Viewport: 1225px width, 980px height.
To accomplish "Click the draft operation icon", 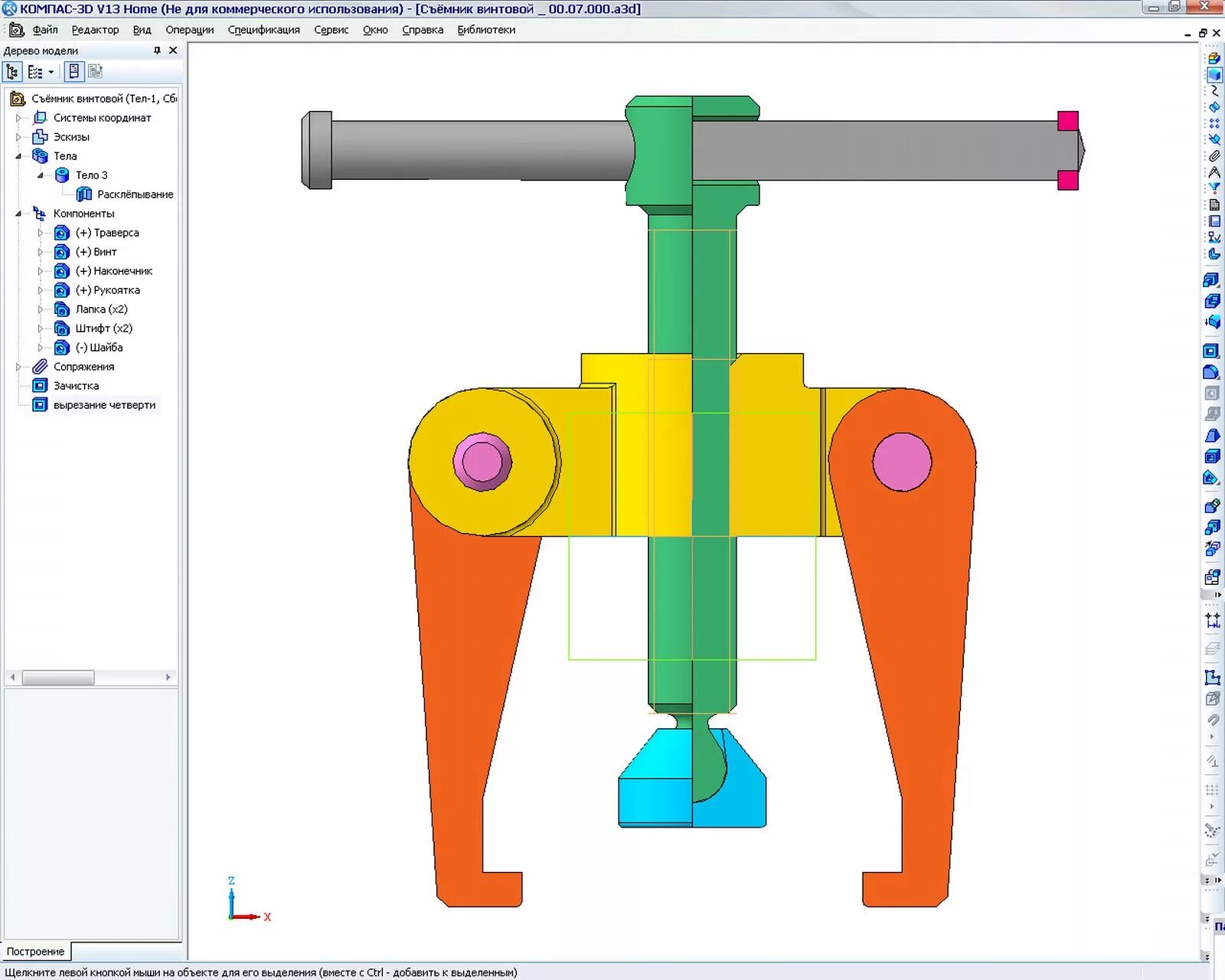I will click(1212, 436).
